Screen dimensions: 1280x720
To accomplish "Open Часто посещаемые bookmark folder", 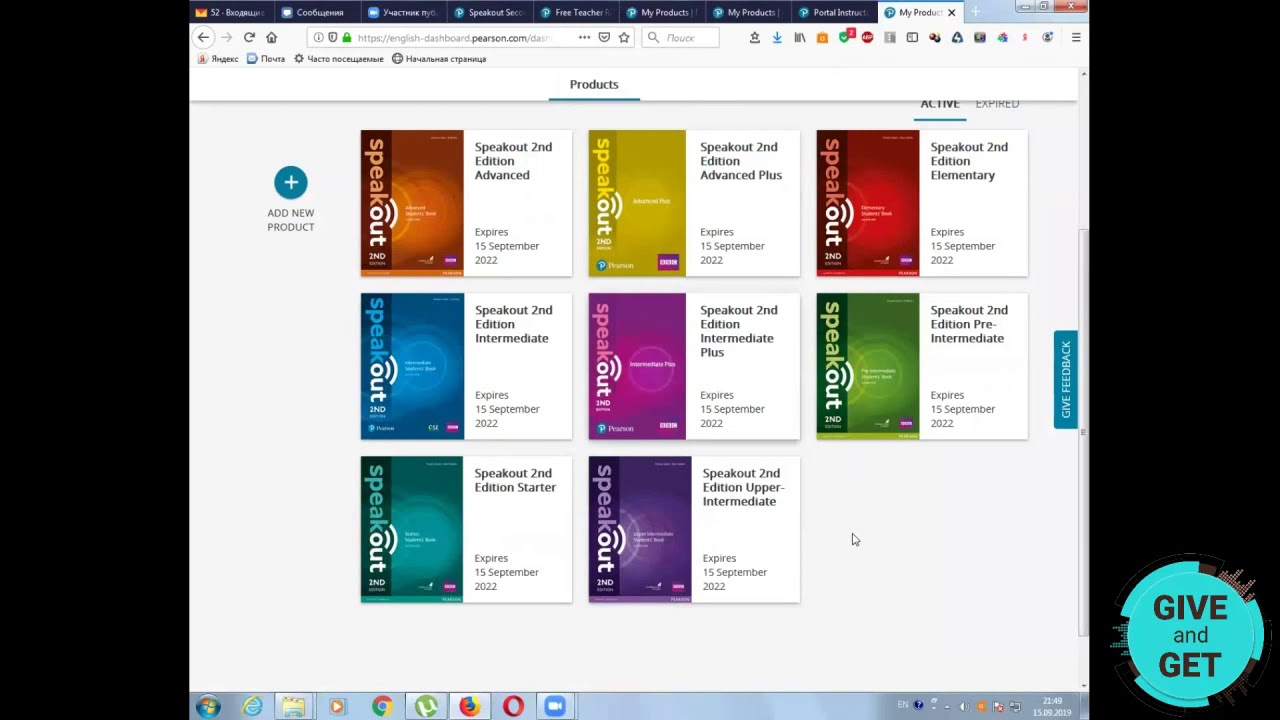I will (338, 59).
